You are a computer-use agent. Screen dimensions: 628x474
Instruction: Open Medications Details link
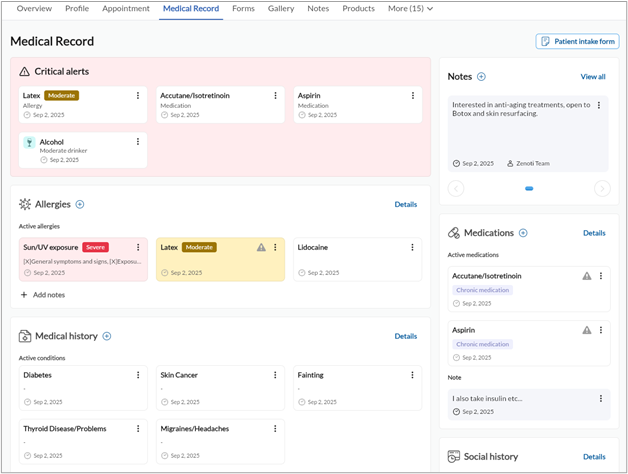(594, 233)
